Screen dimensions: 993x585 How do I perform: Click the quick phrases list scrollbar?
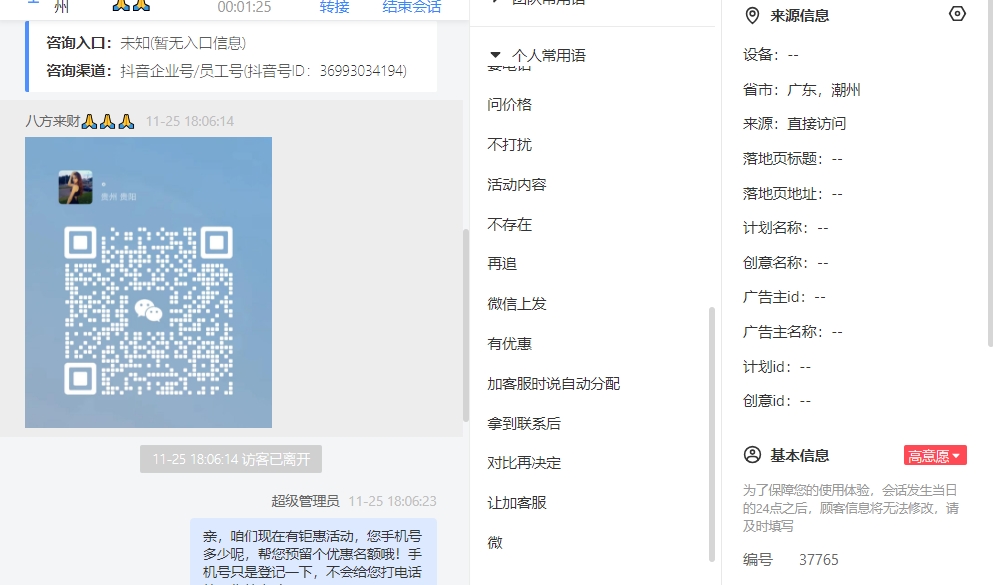[x=711, y=434]
